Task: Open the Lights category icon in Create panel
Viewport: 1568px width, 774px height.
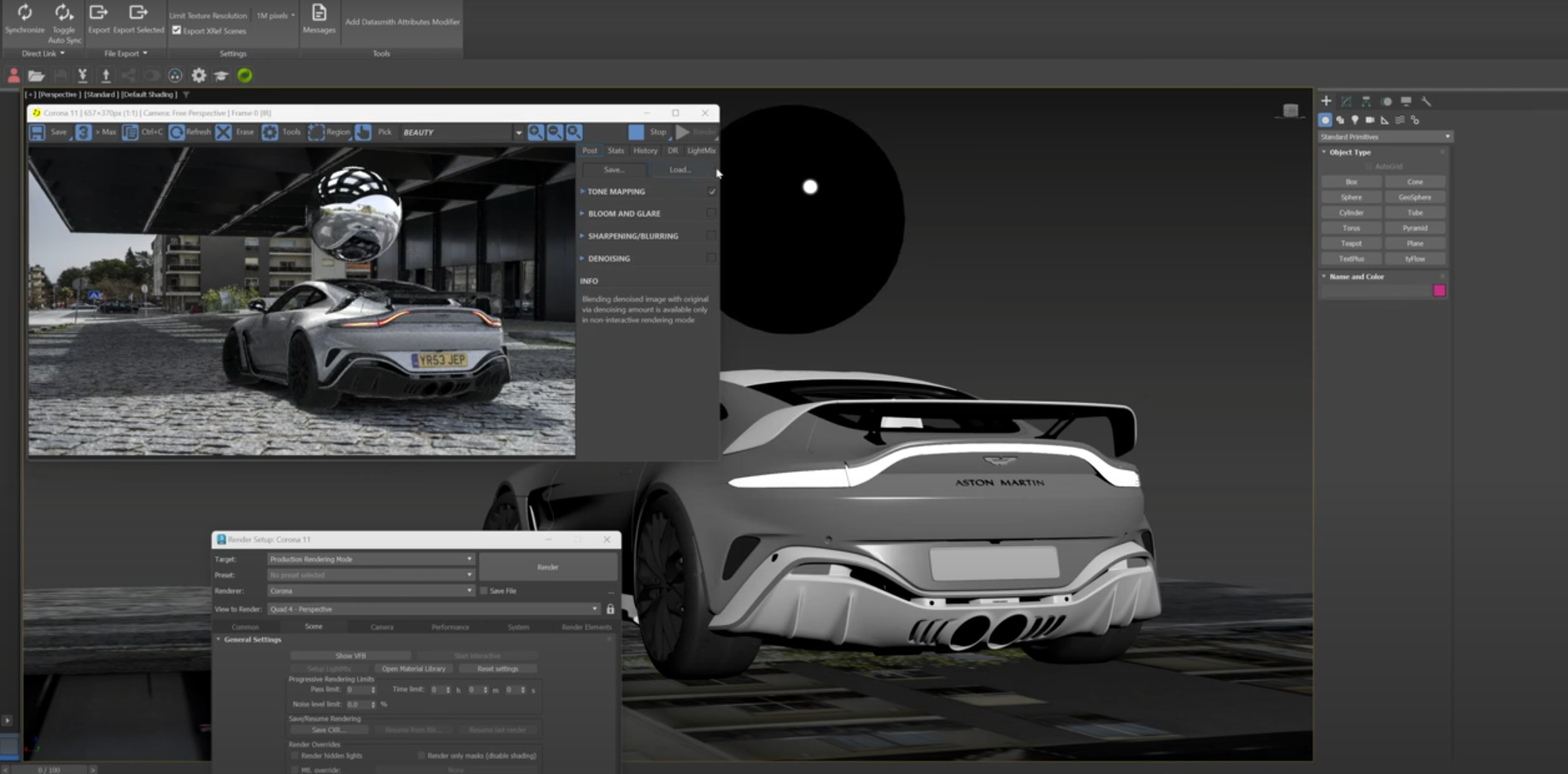Action: [x=1355, y=120]
